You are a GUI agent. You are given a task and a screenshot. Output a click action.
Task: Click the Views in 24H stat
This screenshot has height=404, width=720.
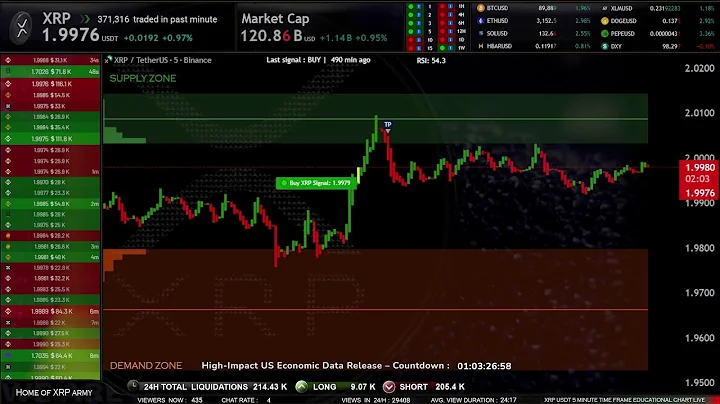[x=376, y=400]
